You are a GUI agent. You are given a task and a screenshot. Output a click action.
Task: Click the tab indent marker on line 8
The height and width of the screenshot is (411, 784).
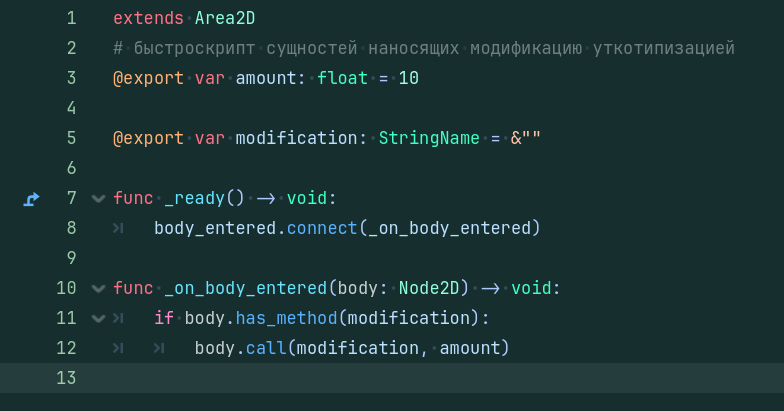(118, 228)
